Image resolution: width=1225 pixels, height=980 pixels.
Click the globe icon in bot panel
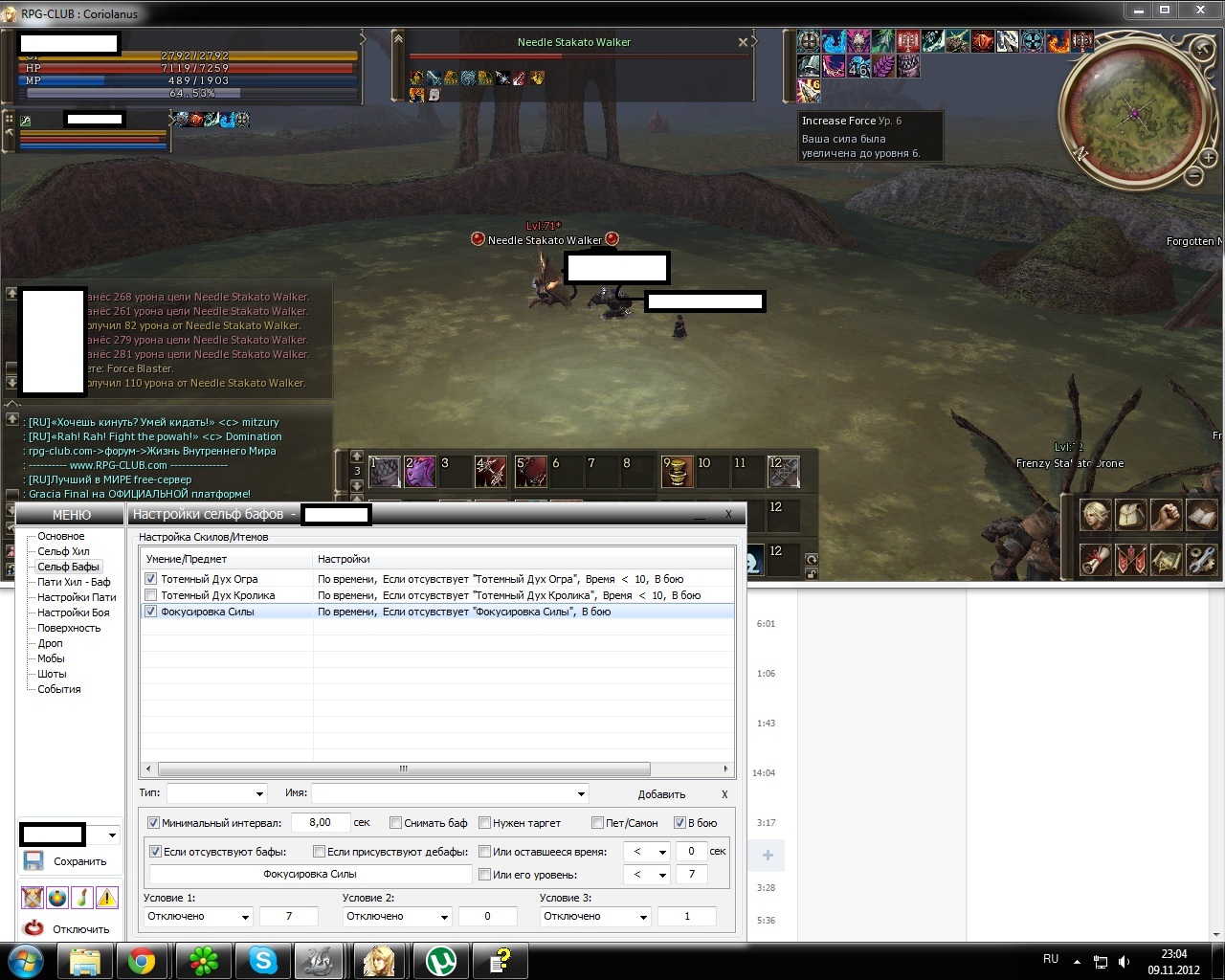57,898
